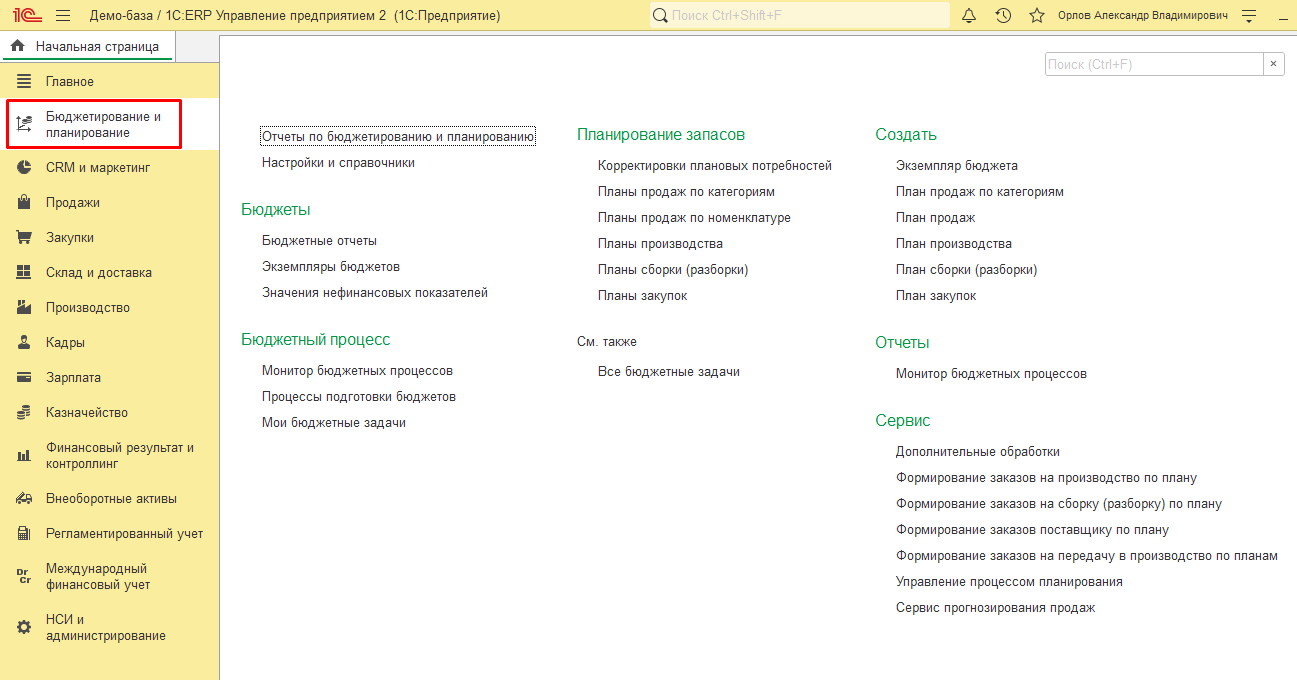Open service settings dropdown near username

click(1248, 16)
